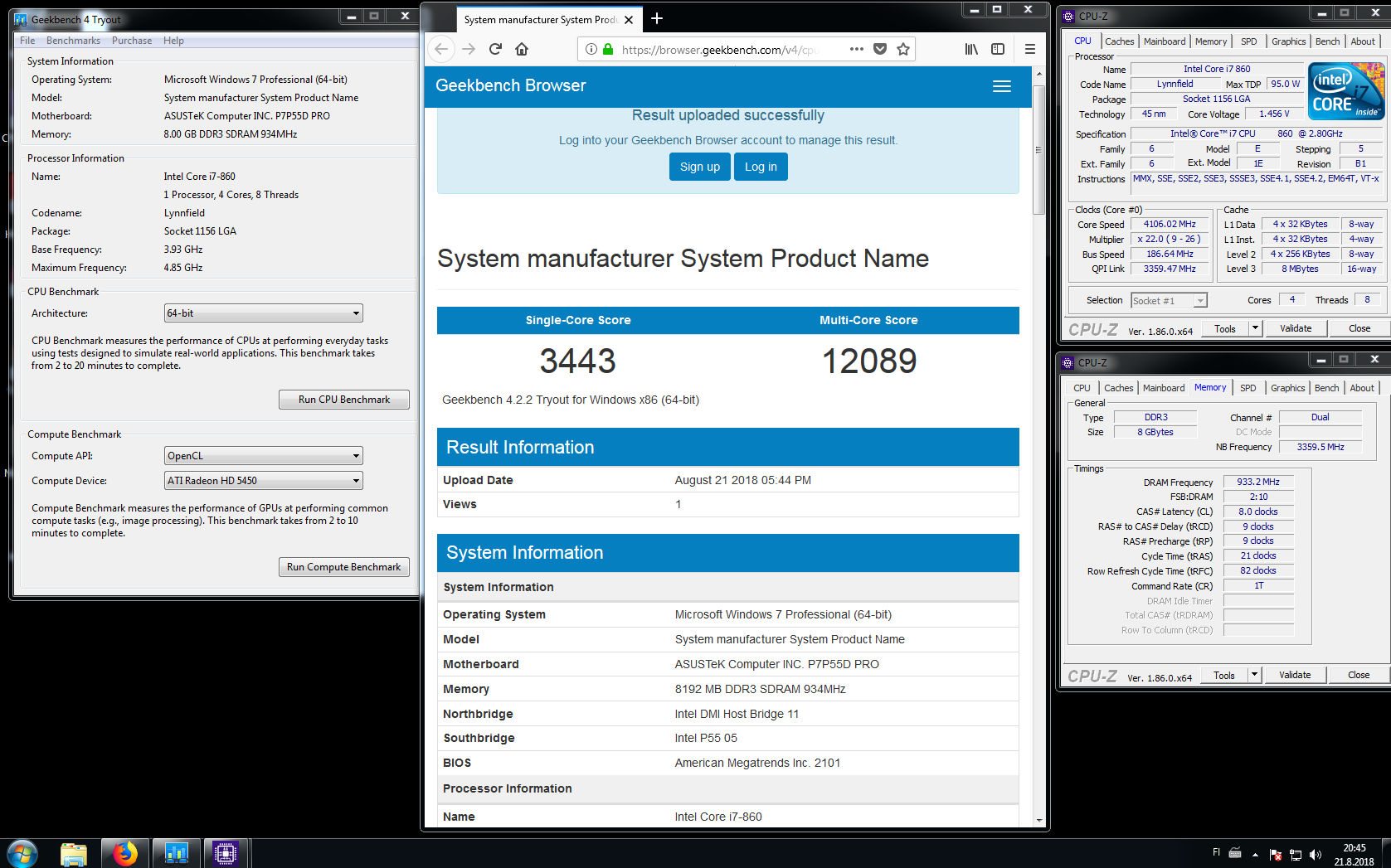1391x868 pixels.
Task: Open Geekbench Browser navigation hamburger menu
Action: tap(1002, 86)
